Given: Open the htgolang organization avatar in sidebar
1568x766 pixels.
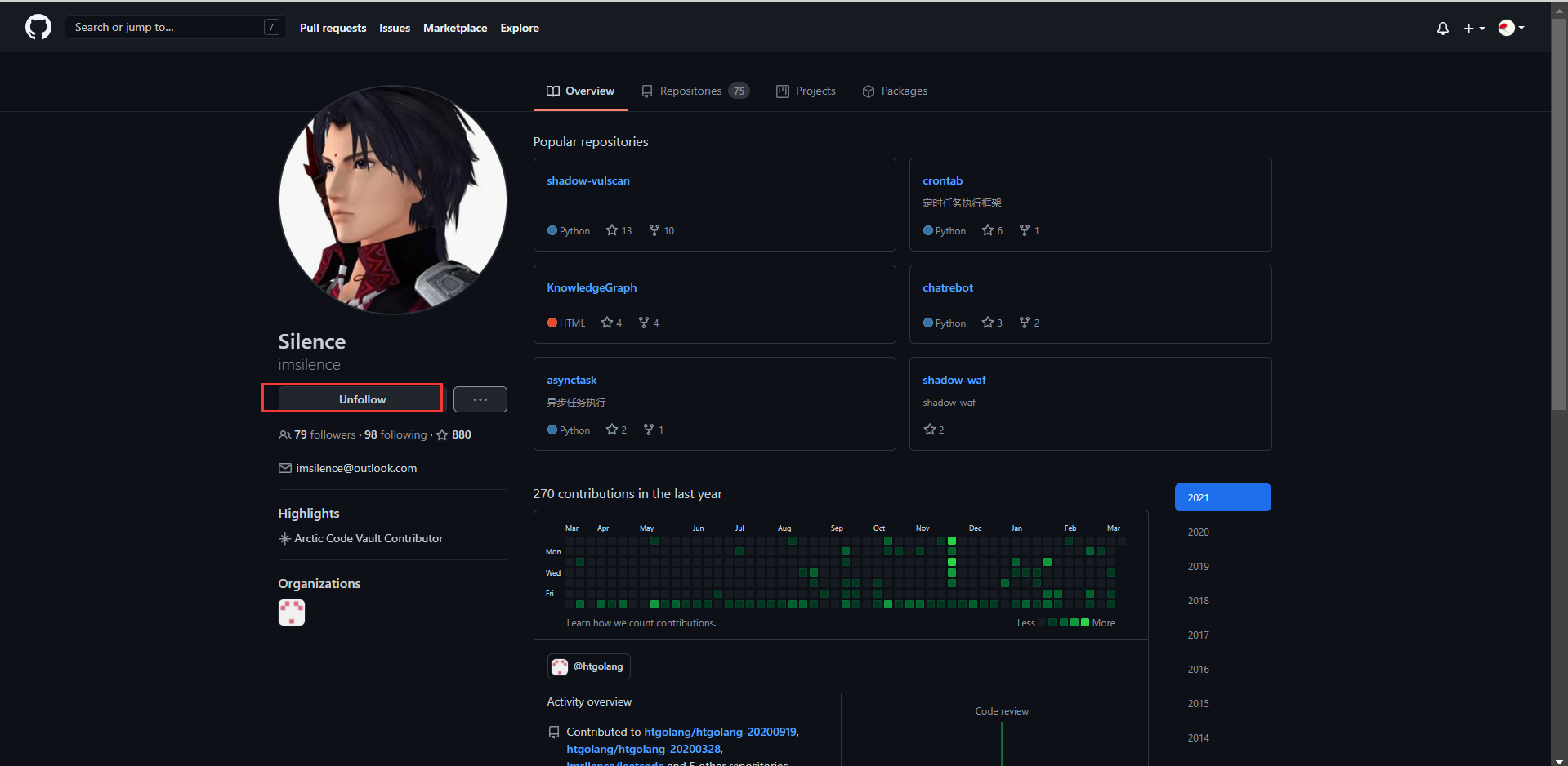Looking at the screenshot, I should pyautogui.click(x=292, y=612).
